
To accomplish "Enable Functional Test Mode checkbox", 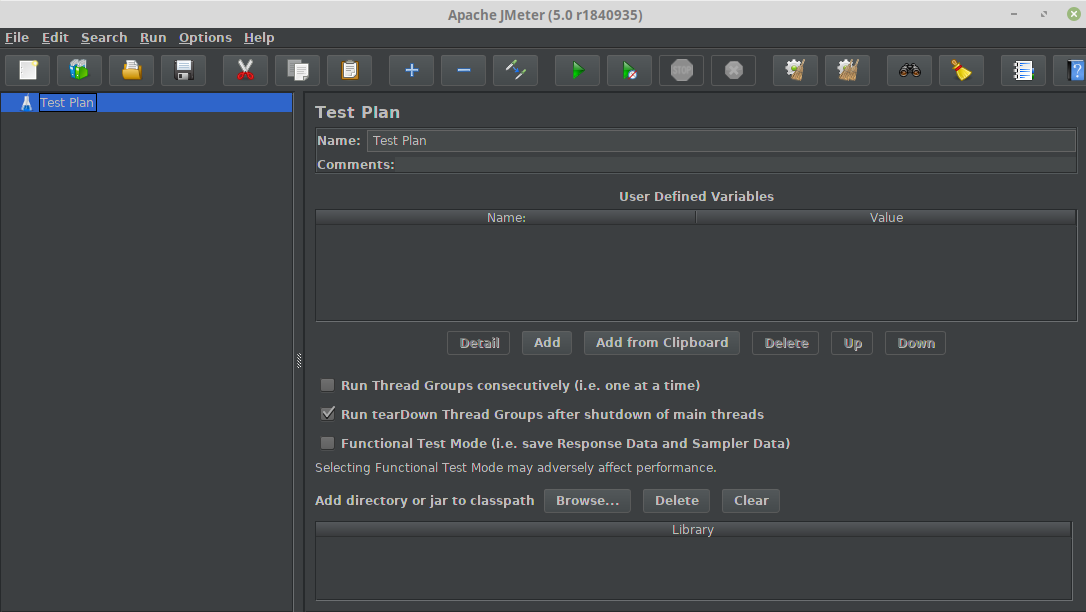I will point(328,443).
